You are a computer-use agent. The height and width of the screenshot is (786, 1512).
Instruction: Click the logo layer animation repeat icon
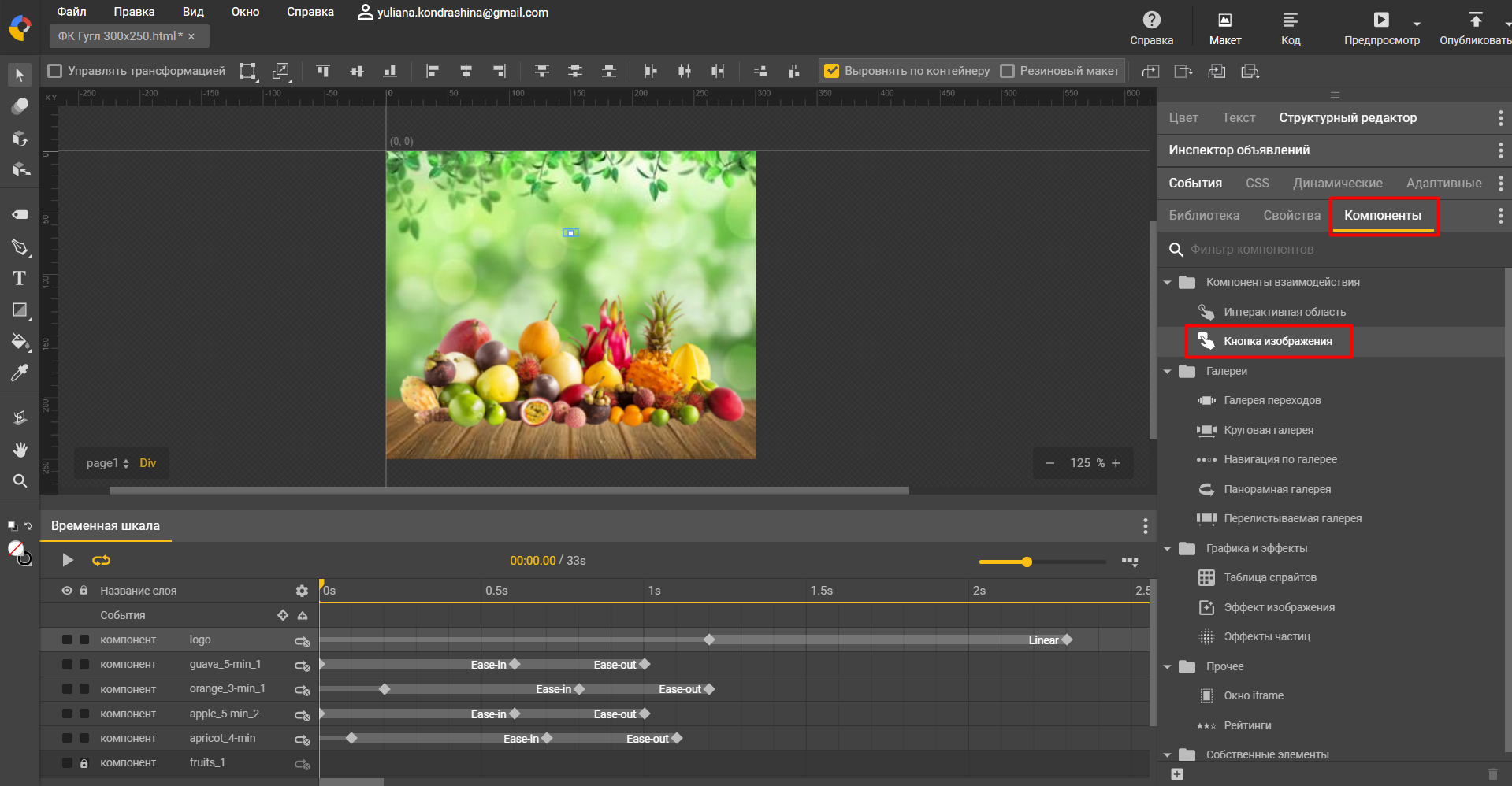click(x=302, y=641)
